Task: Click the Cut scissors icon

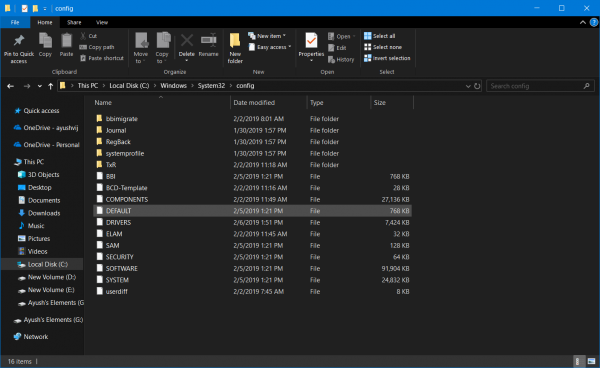Action: (x=83, y=36)
